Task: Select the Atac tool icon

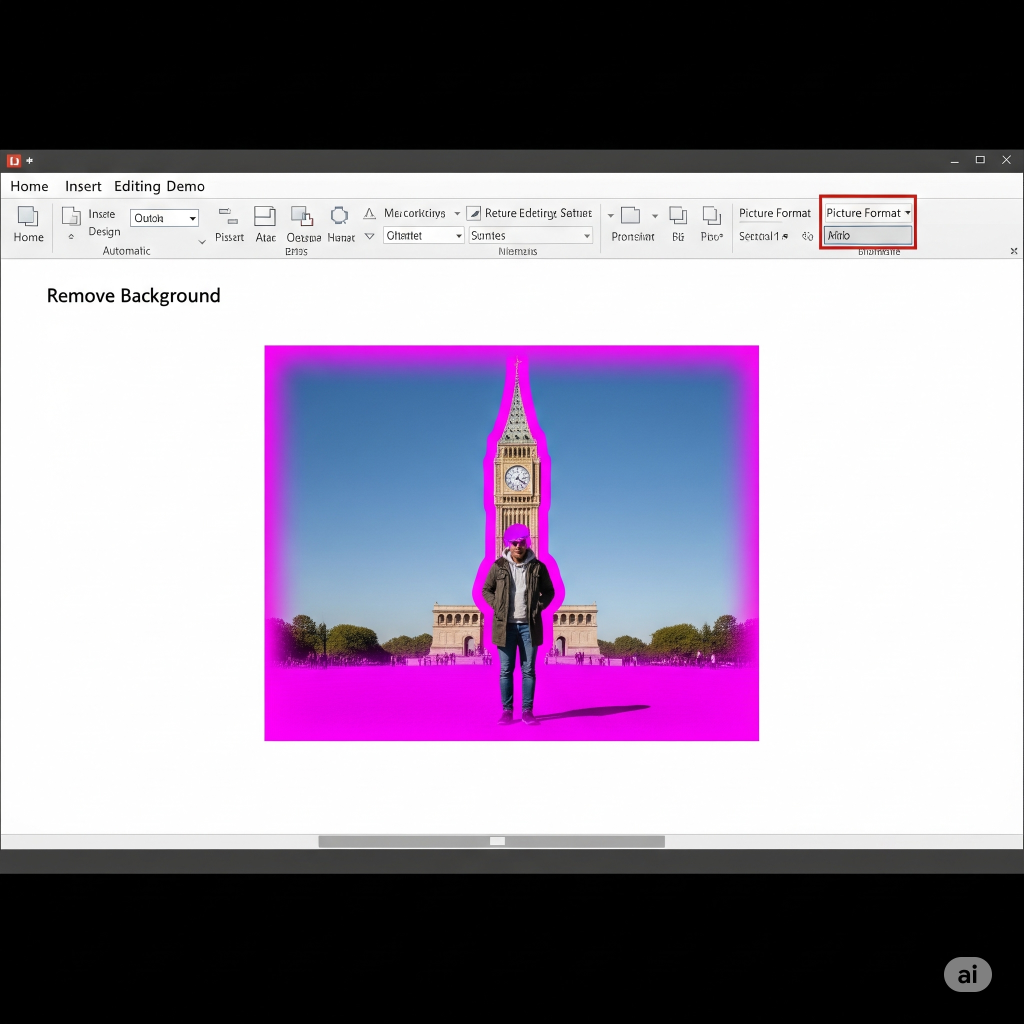Action: [265, 217]
